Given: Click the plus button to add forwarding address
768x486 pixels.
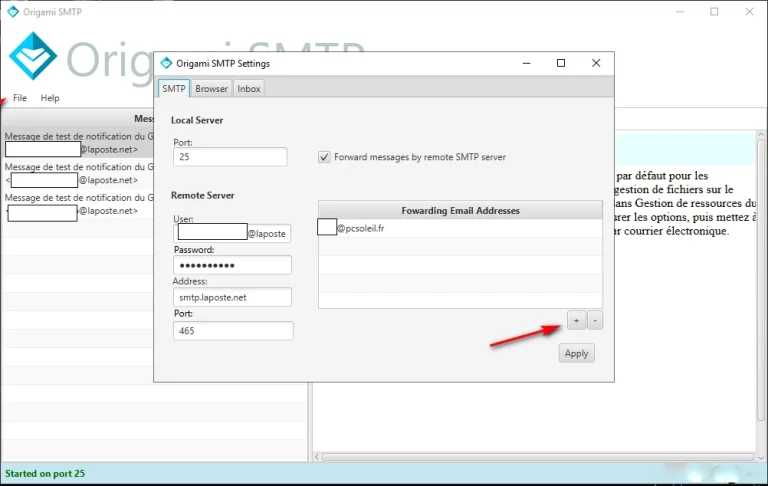Looking at the screenshot, I should [x=576, y=320].
